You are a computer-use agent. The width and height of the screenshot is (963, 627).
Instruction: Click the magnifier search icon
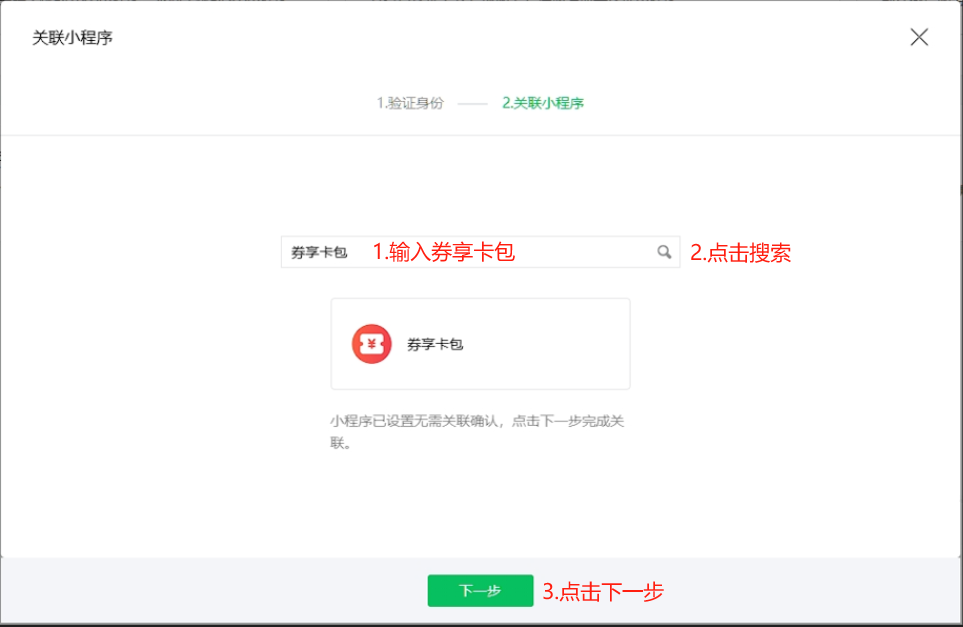(x=664, y=252)
